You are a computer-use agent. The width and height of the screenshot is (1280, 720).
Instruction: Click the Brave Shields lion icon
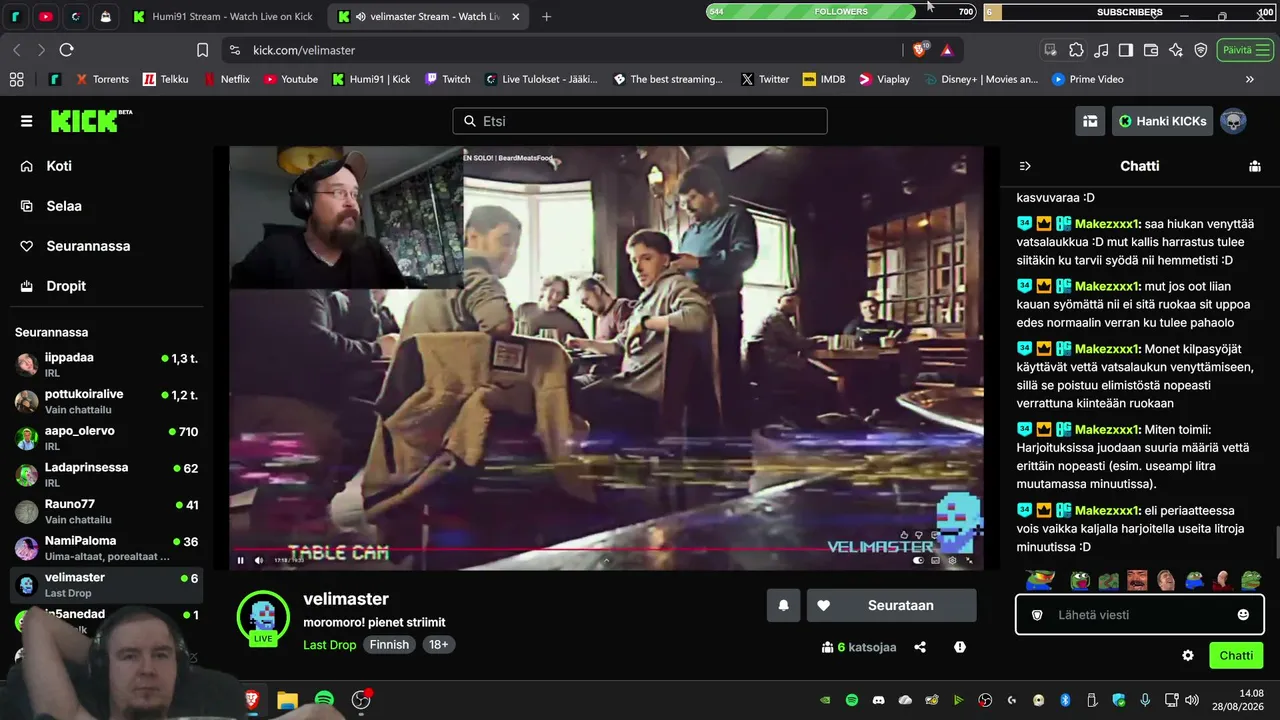(x=920, y=50)
